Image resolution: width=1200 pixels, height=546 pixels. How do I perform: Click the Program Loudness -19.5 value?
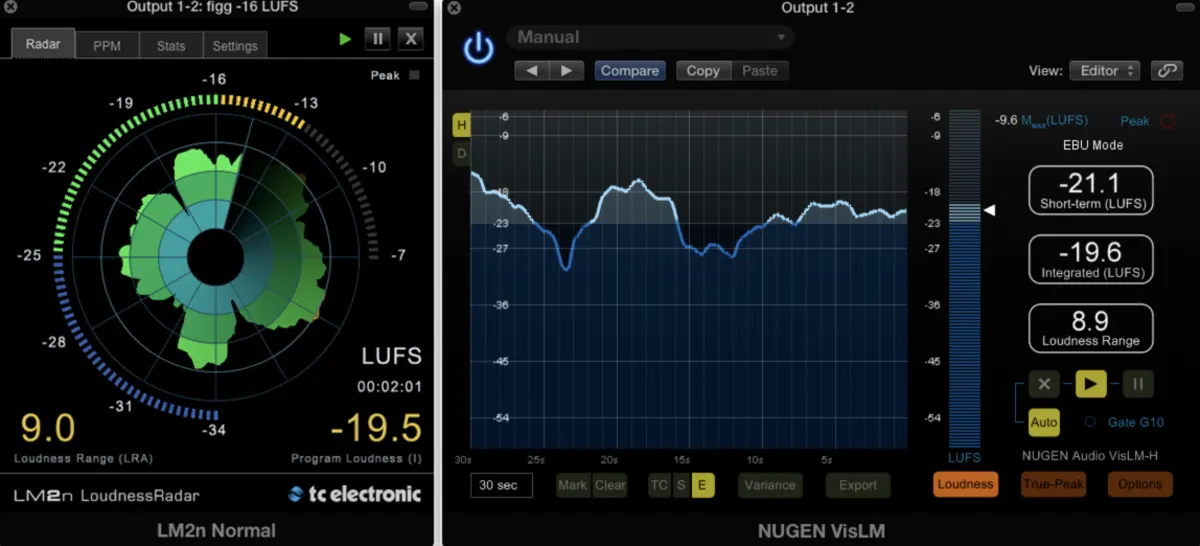coord(376,428)
